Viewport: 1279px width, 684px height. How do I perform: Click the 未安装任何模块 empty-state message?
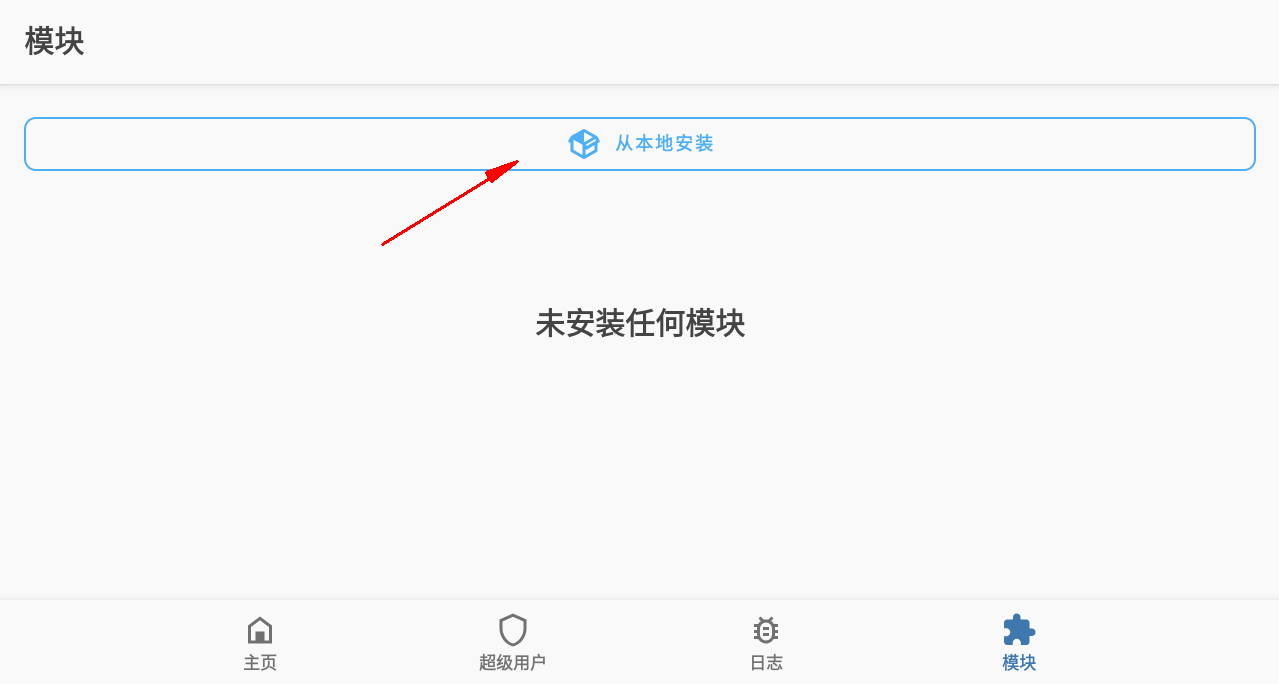pyautogui.click(x=640, y=323)
